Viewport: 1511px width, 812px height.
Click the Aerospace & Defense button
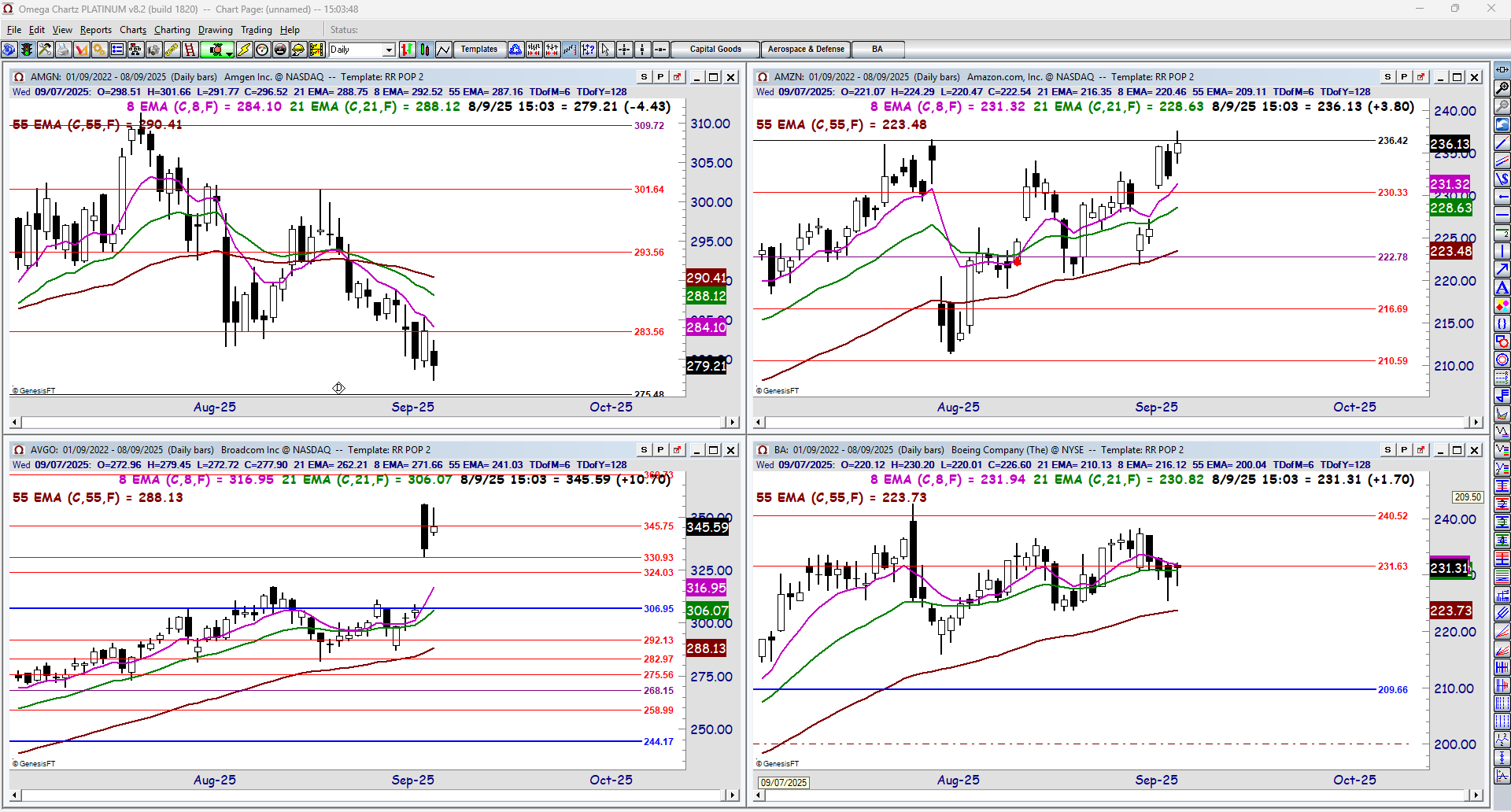806,50
